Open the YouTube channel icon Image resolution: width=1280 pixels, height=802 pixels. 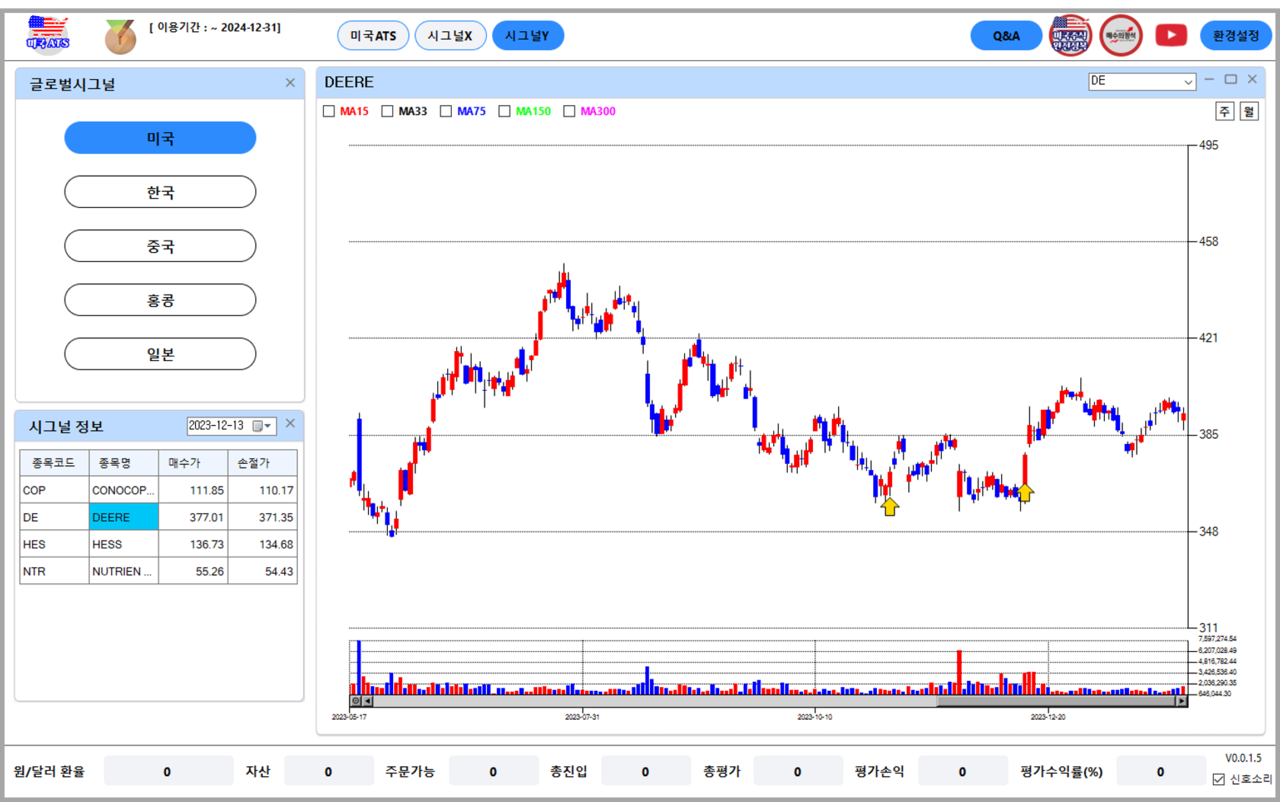click(x=1171, y=35)
